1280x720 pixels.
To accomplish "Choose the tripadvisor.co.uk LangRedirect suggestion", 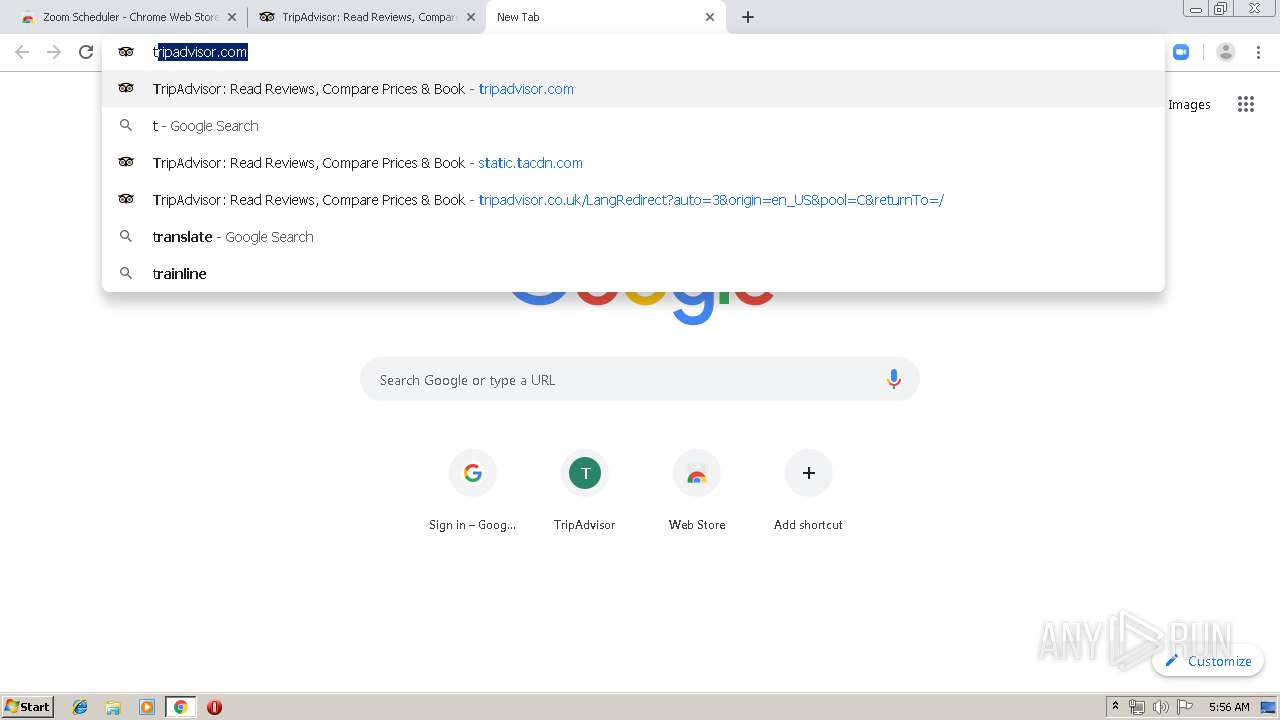I will (x=634, y=200).
